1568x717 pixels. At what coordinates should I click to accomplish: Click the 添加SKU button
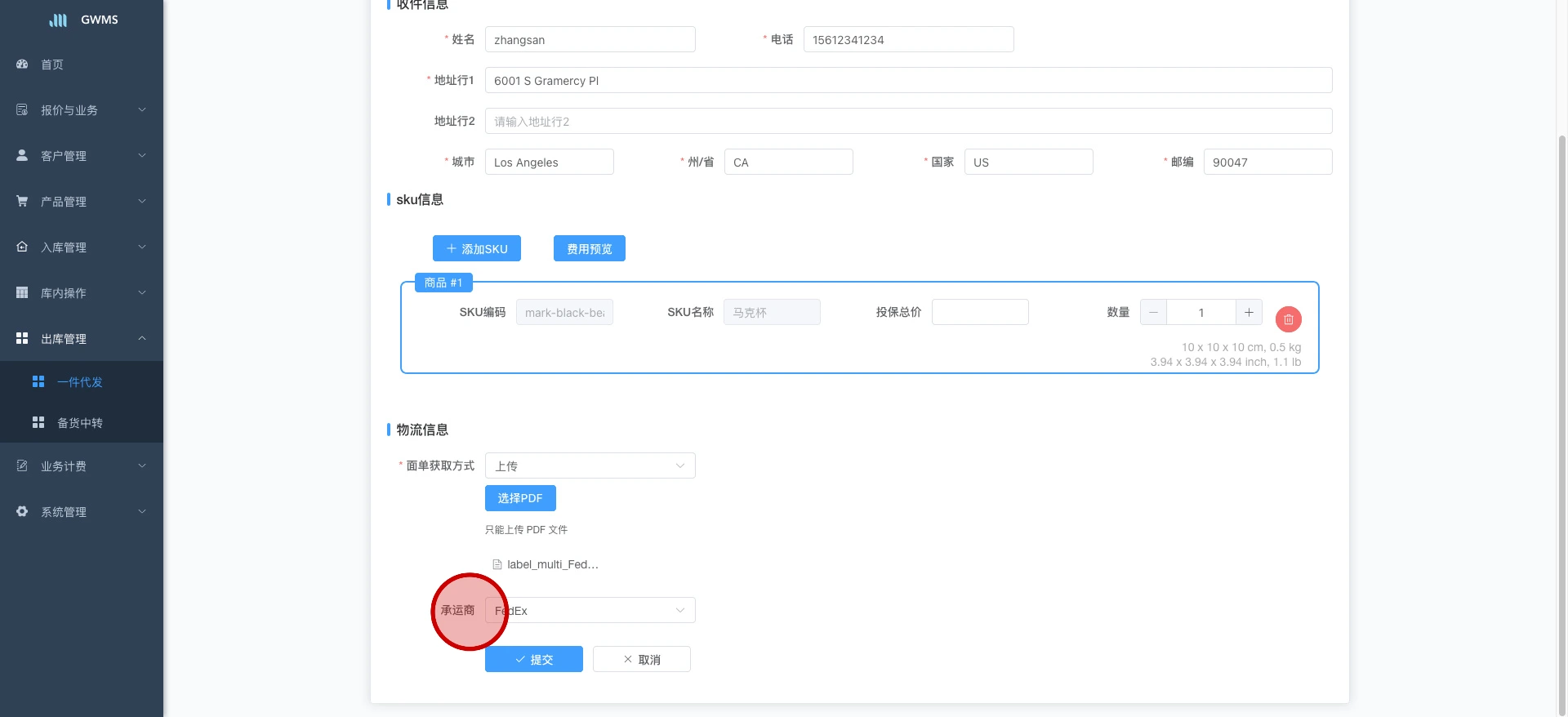(x=477, y=248)
